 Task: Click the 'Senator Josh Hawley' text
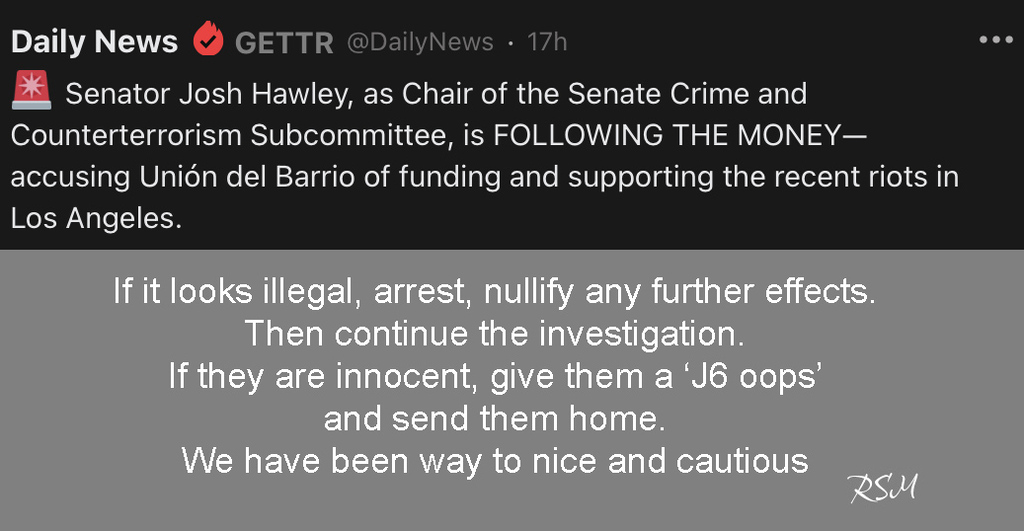point(208,94)
